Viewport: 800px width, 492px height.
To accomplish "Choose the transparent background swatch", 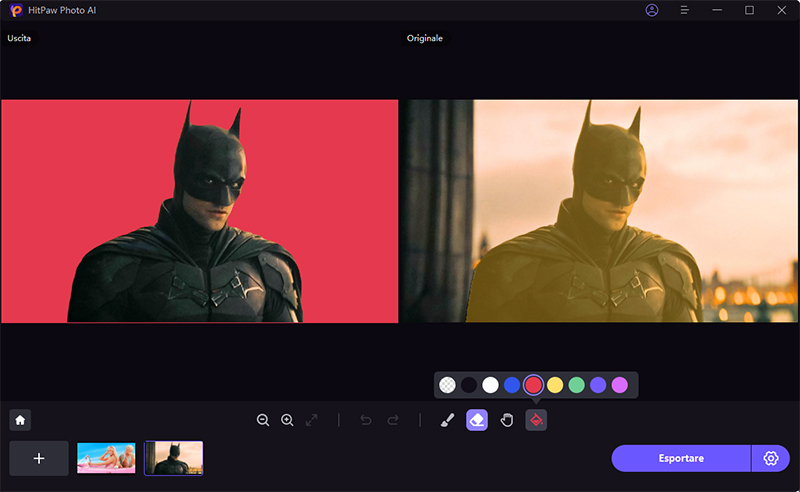I will pyautogui.click(x=447, y=385).
